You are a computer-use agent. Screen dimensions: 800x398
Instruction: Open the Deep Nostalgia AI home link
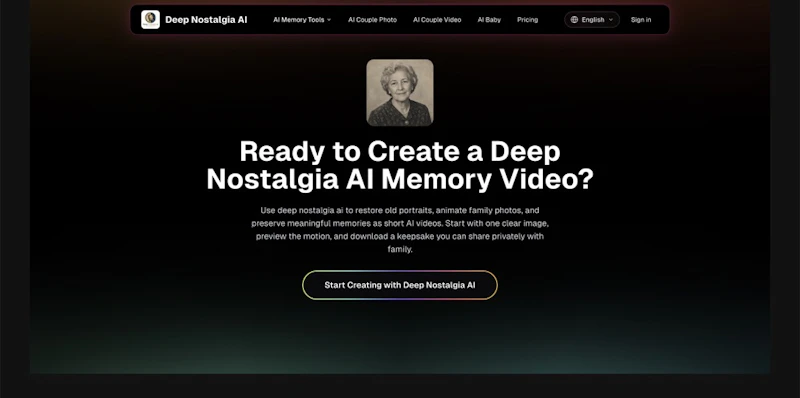194,19
